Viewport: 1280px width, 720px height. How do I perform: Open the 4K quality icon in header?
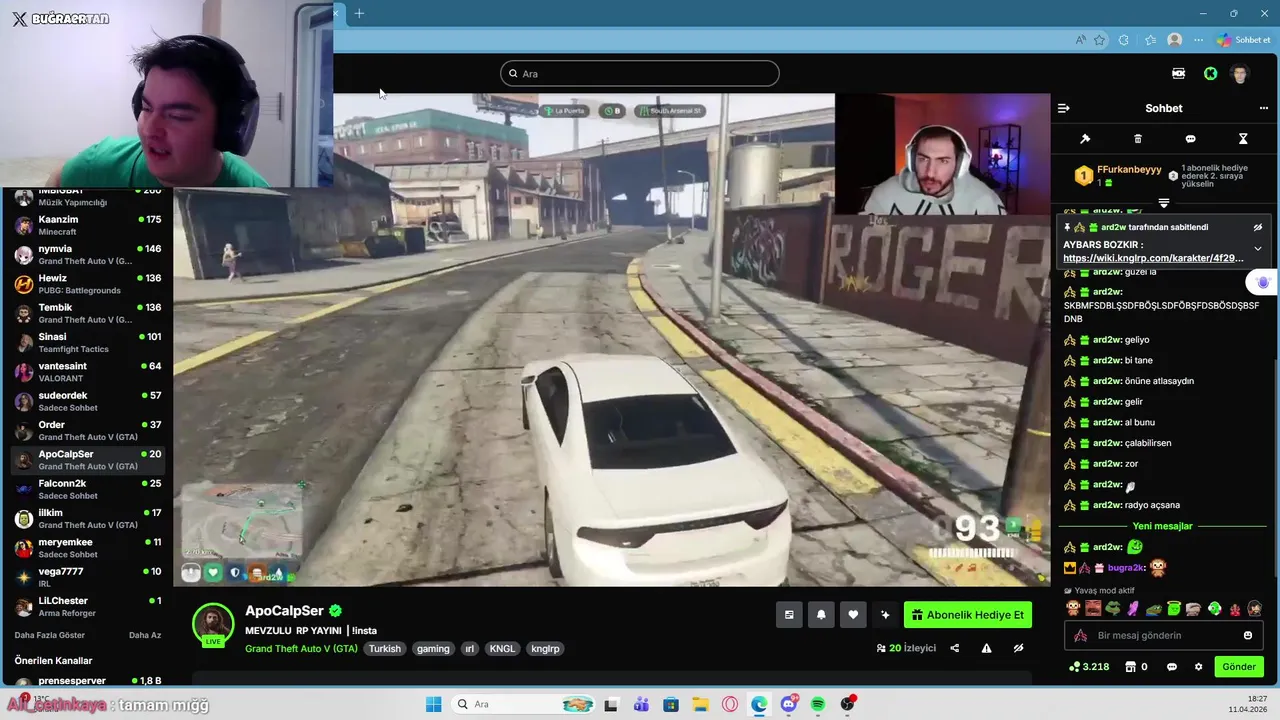(x=1178, y=73)
